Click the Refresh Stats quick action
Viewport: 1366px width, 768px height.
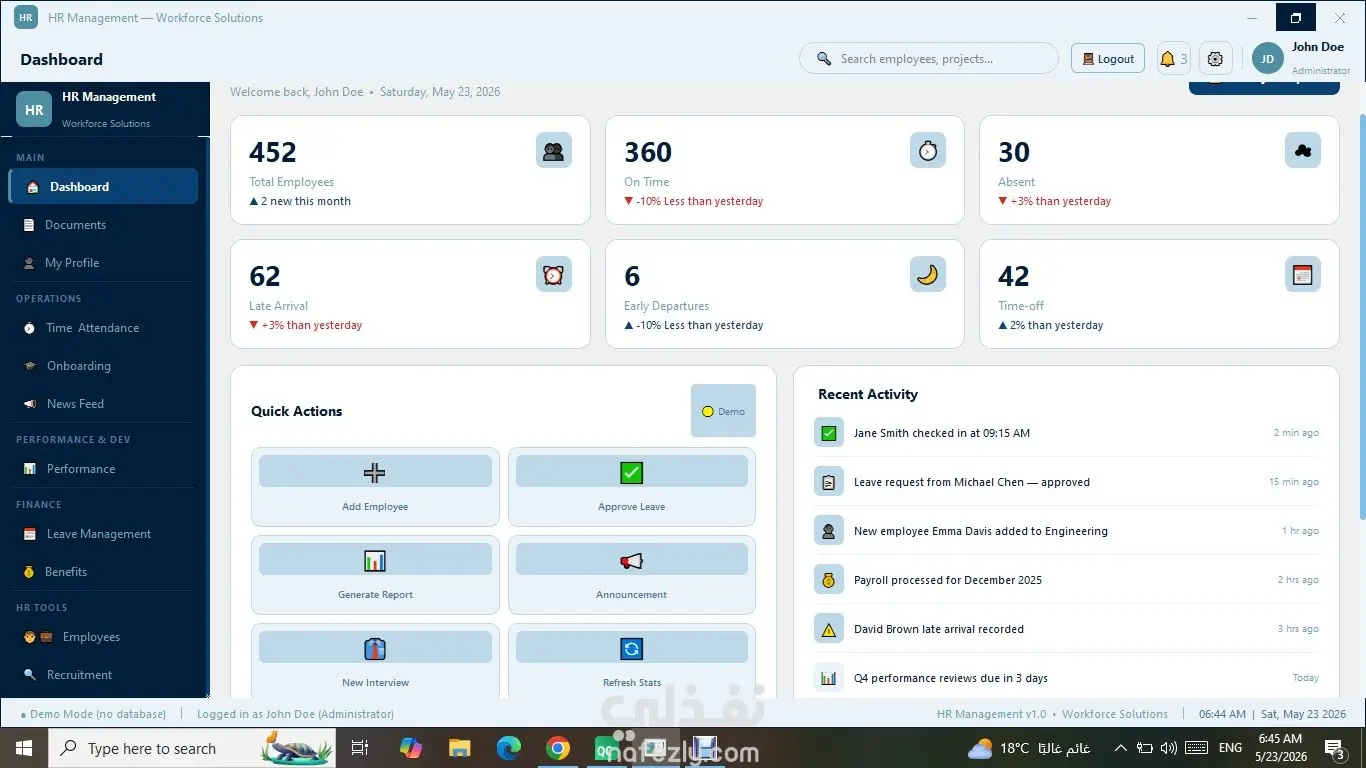[632, 662]
